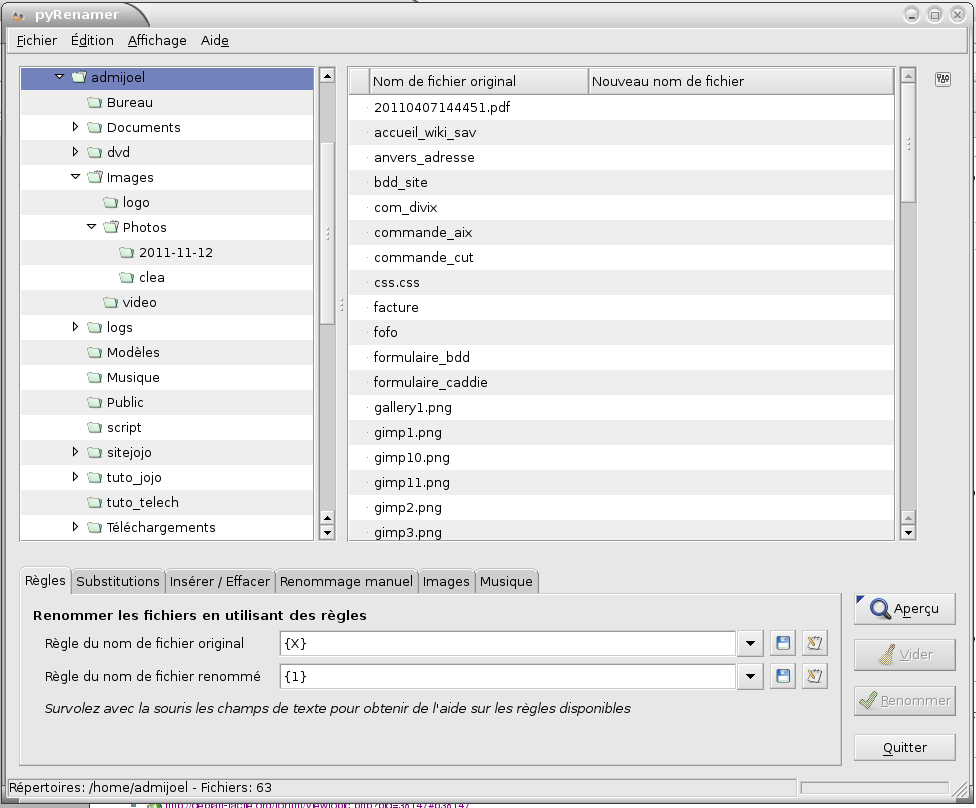This screenshot has width=976, height=808.
Task: Switch to the Insérer / Effacer tab
Action: click(220, 581)
